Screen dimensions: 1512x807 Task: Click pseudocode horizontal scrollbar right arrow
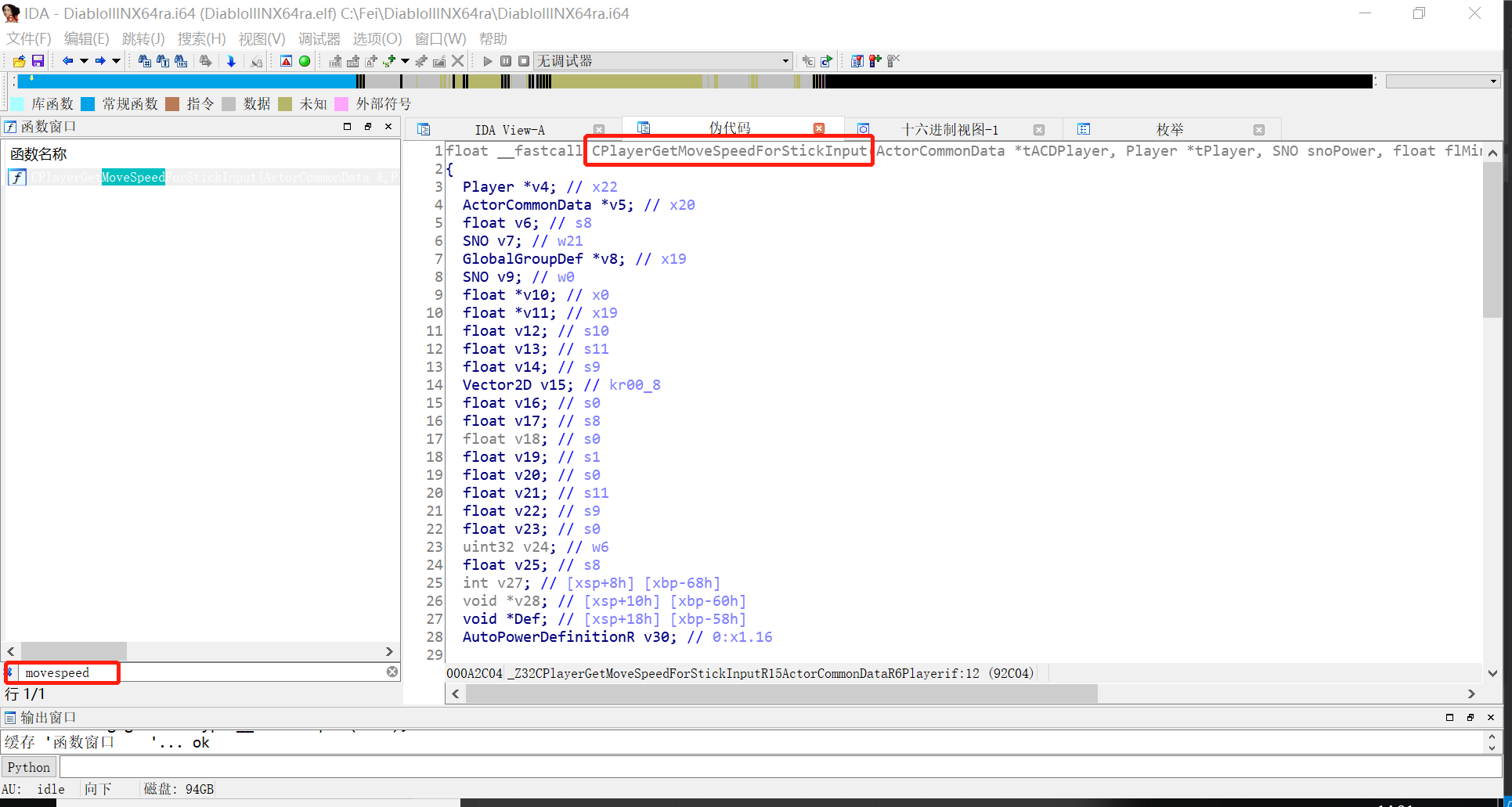click(1471, 694)
